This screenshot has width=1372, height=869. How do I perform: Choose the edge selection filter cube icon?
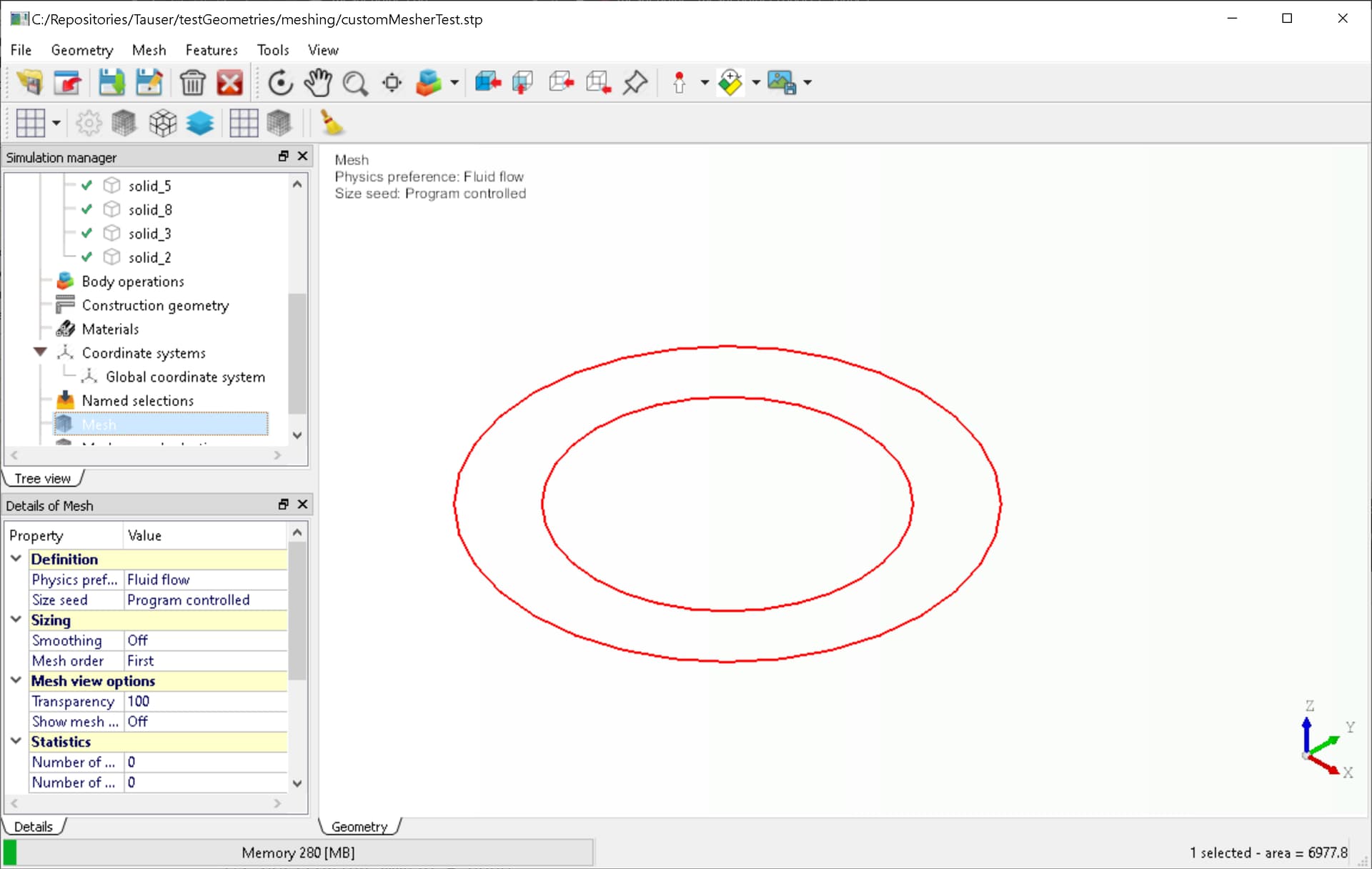(562, 83)
